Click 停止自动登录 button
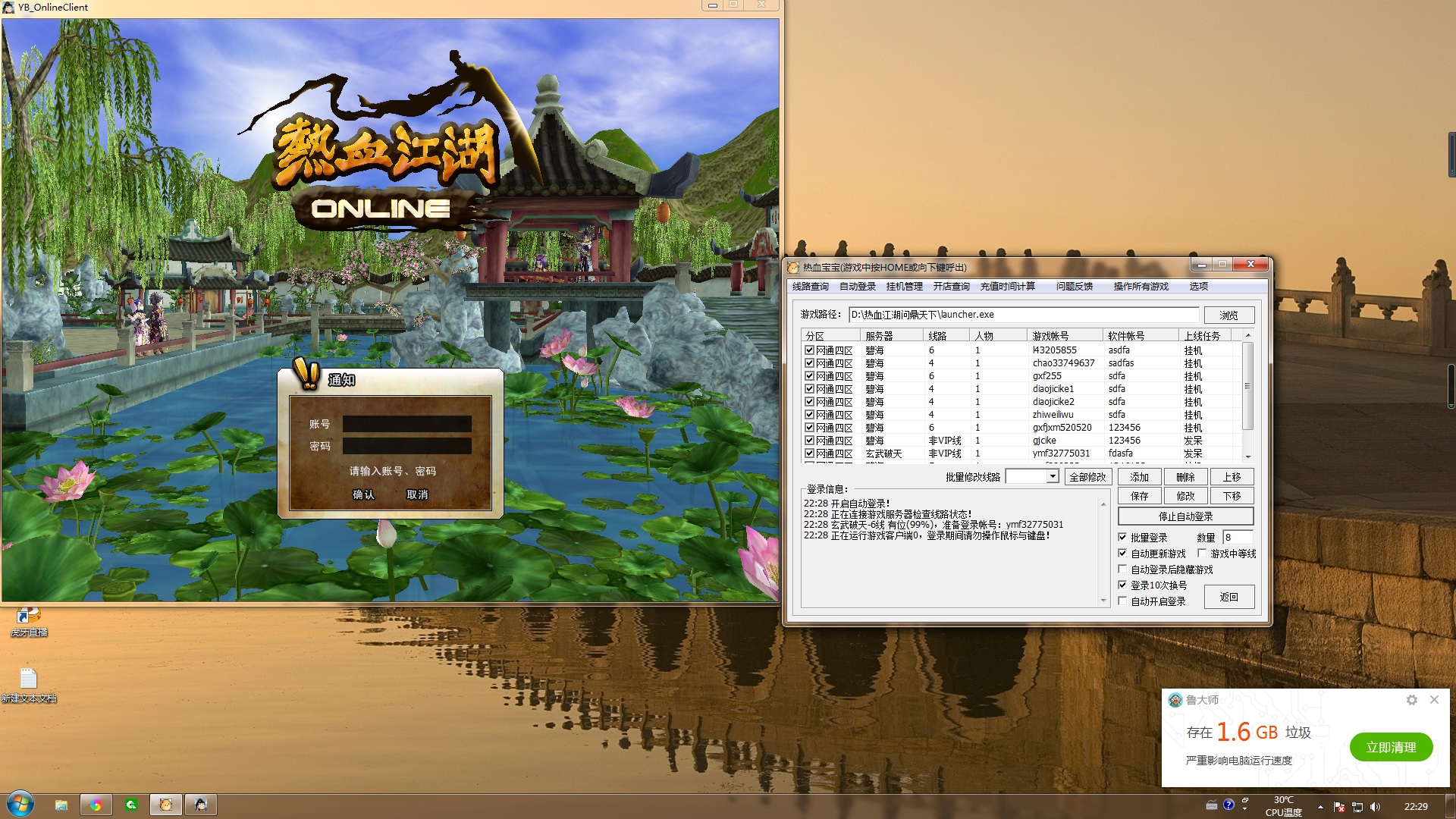This screenshot has width=1456, height=819. (x=1185, y=516)
